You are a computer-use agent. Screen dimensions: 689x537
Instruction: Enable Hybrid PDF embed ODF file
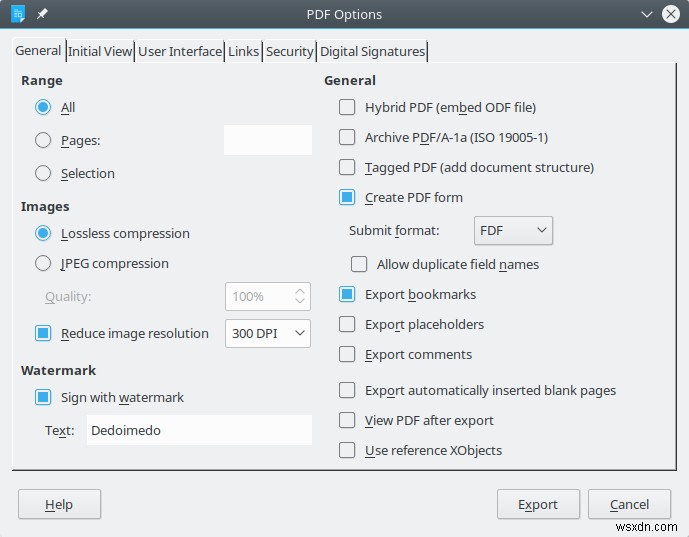(x=347, y=107)
